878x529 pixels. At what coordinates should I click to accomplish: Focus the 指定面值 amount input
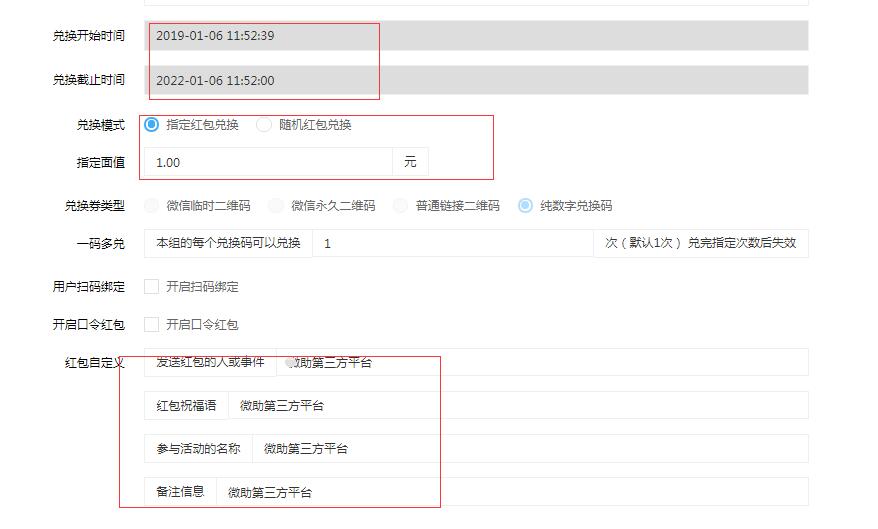pos(268,162)
